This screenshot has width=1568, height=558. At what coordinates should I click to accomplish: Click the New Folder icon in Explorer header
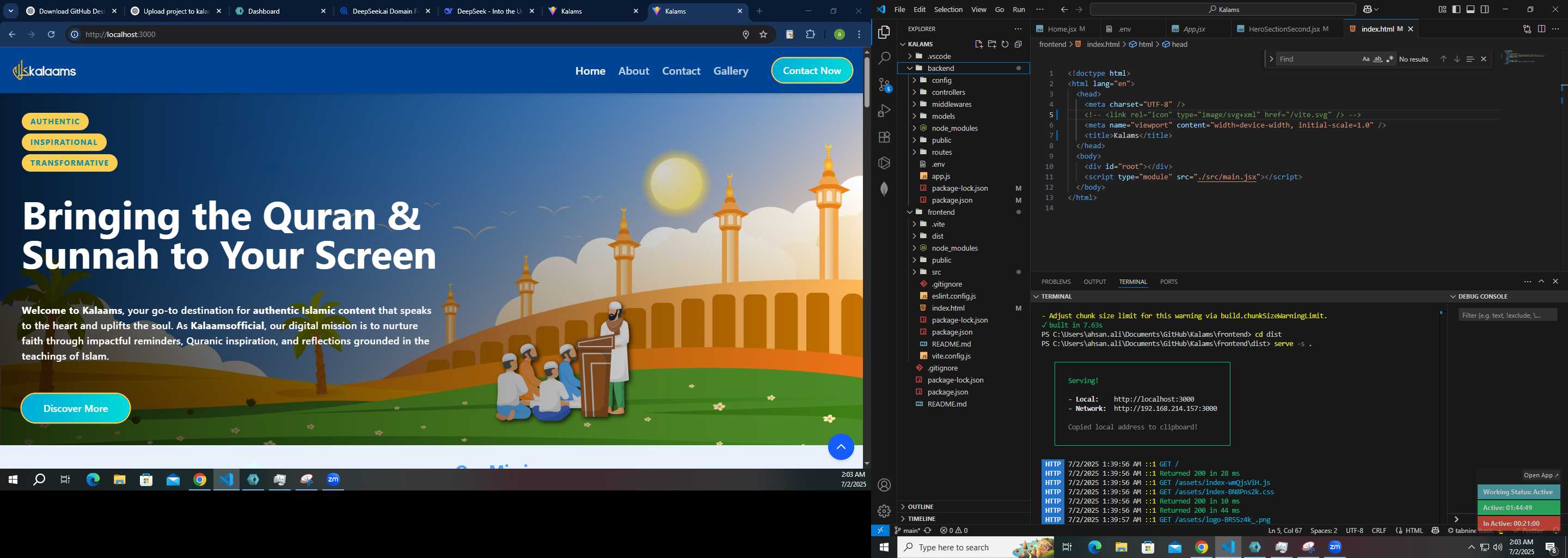(x=992, y=44)
